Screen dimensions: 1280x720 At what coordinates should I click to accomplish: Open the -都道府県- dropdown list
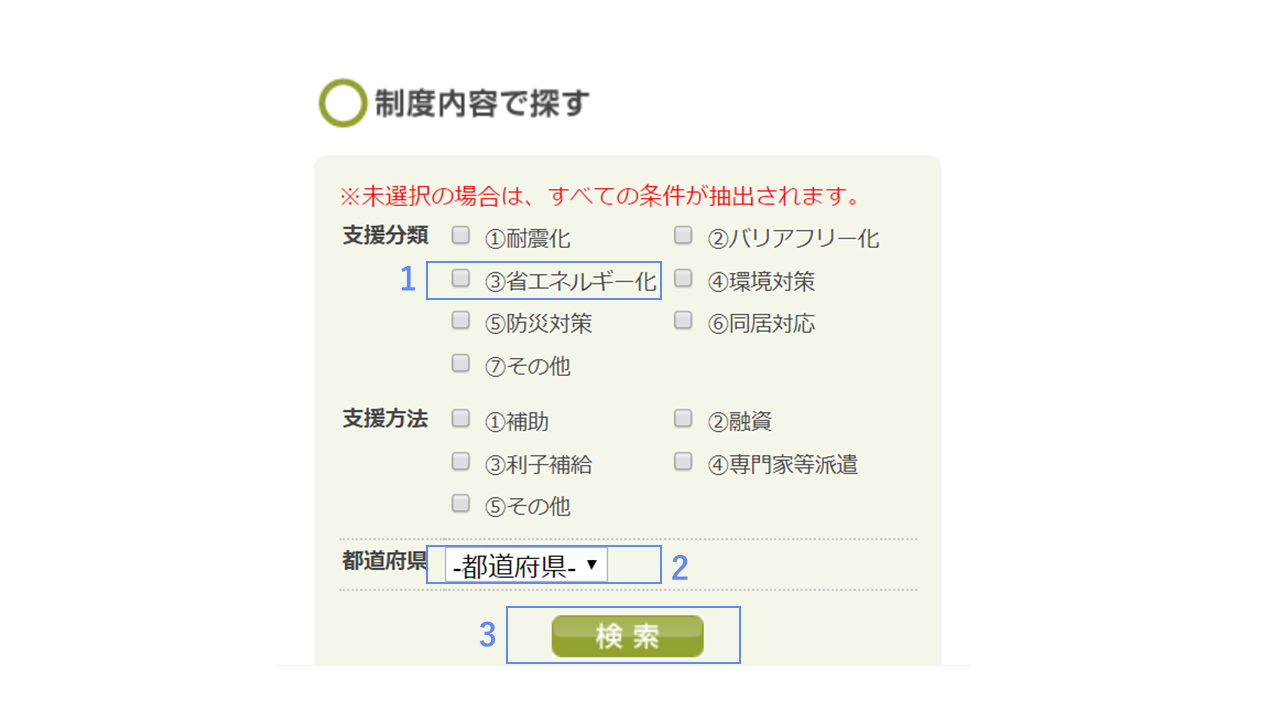coord(526,566)
